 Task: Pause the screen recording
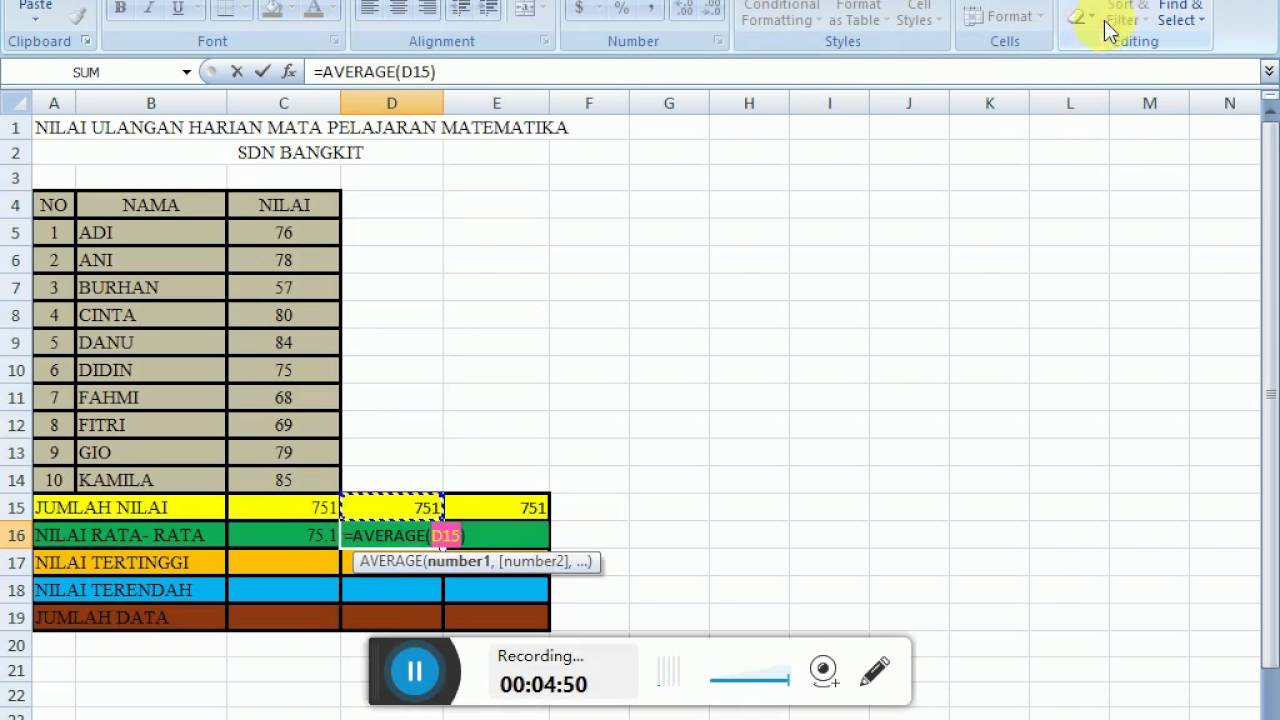tap(414, 671)
